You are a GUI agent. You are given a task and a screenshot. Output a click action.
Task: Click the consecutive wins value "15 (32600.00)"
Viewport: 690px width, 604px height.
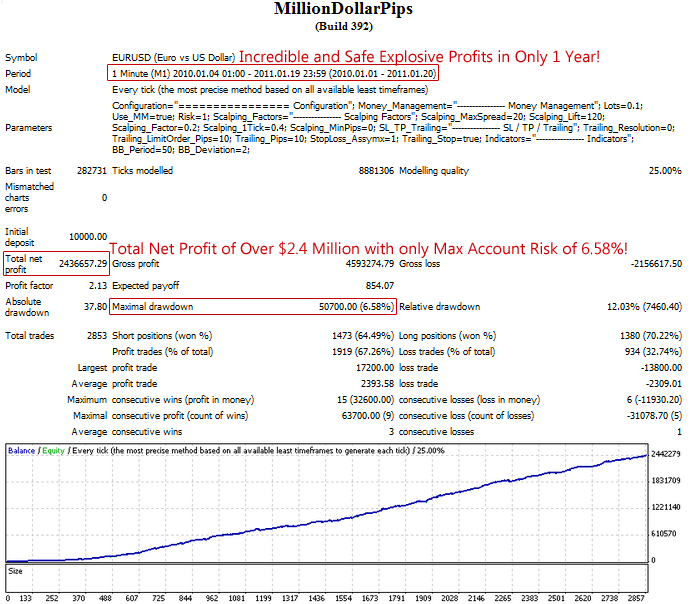tap(365, 400)
